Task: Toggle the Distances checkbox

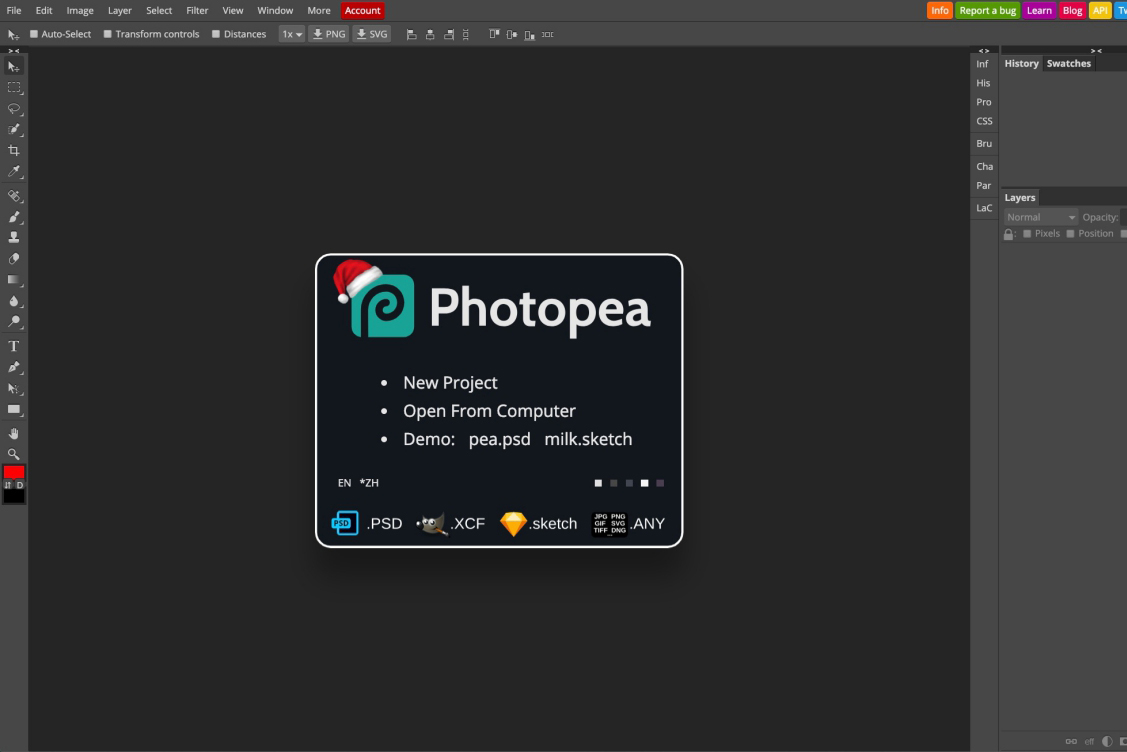Action: [214, 33]
